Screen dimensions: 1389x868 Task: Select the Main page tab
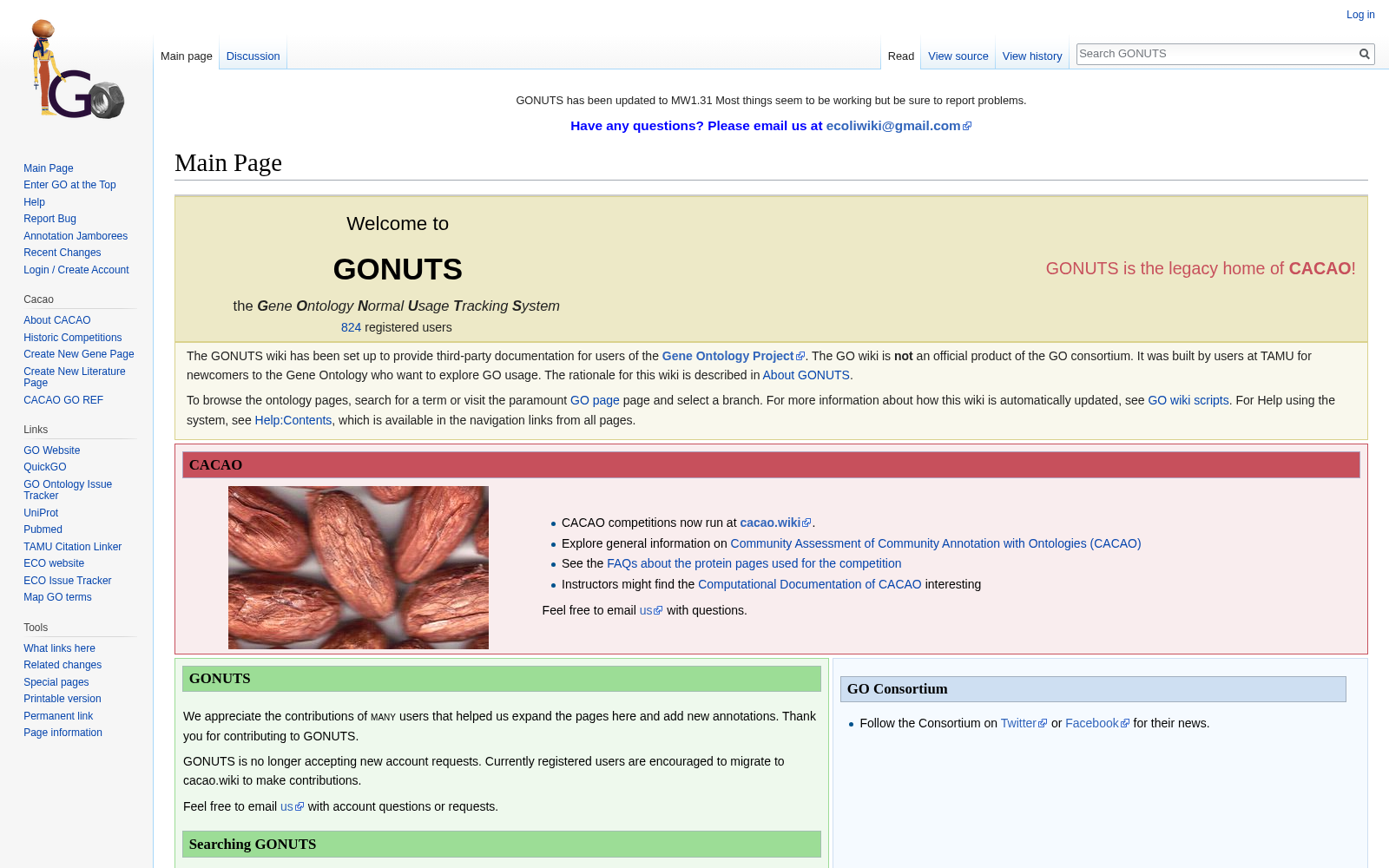(x=187, y=56)
